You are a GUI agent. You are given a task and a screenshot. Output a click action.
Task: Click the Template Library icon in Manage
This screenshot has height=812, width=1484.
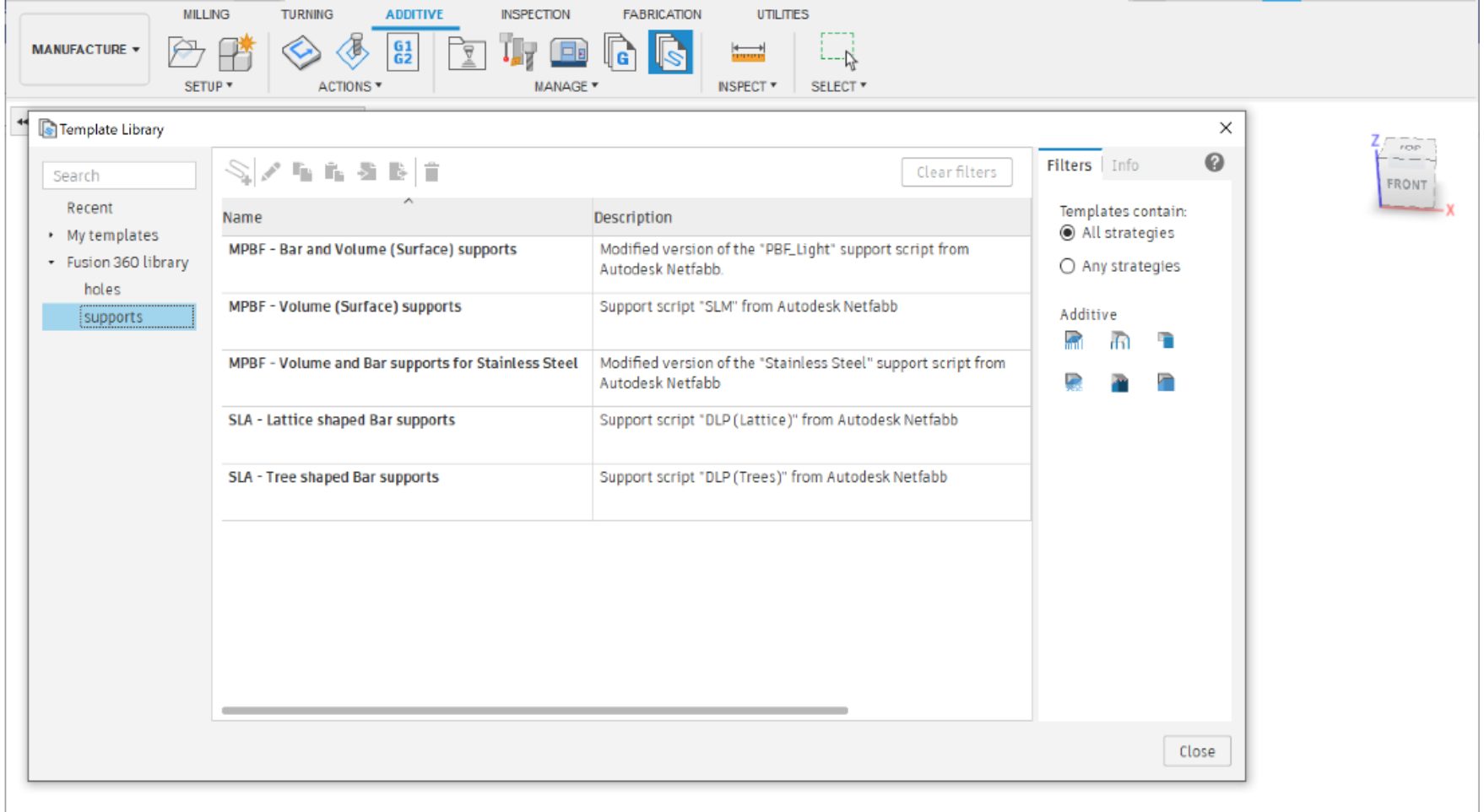coord(669,52)
